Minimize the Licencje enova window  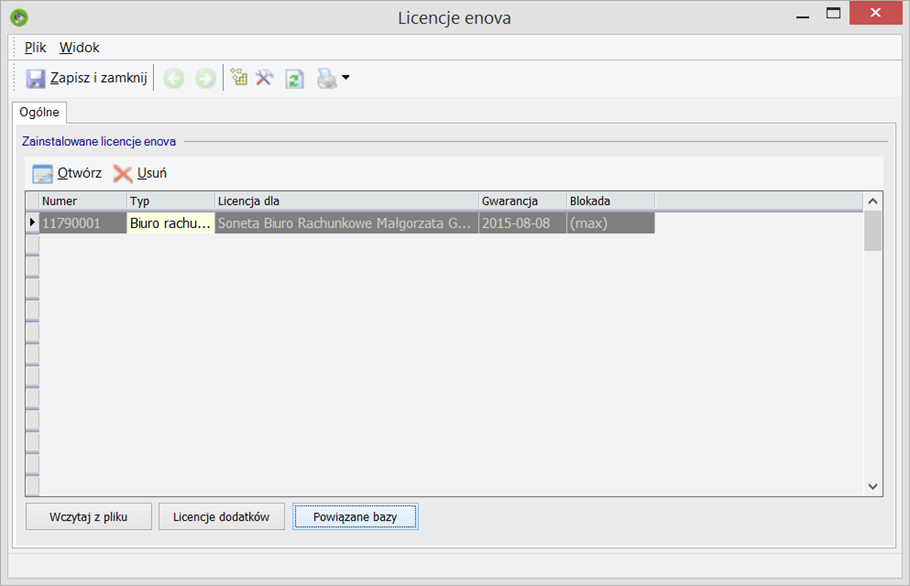pos(803,15)
